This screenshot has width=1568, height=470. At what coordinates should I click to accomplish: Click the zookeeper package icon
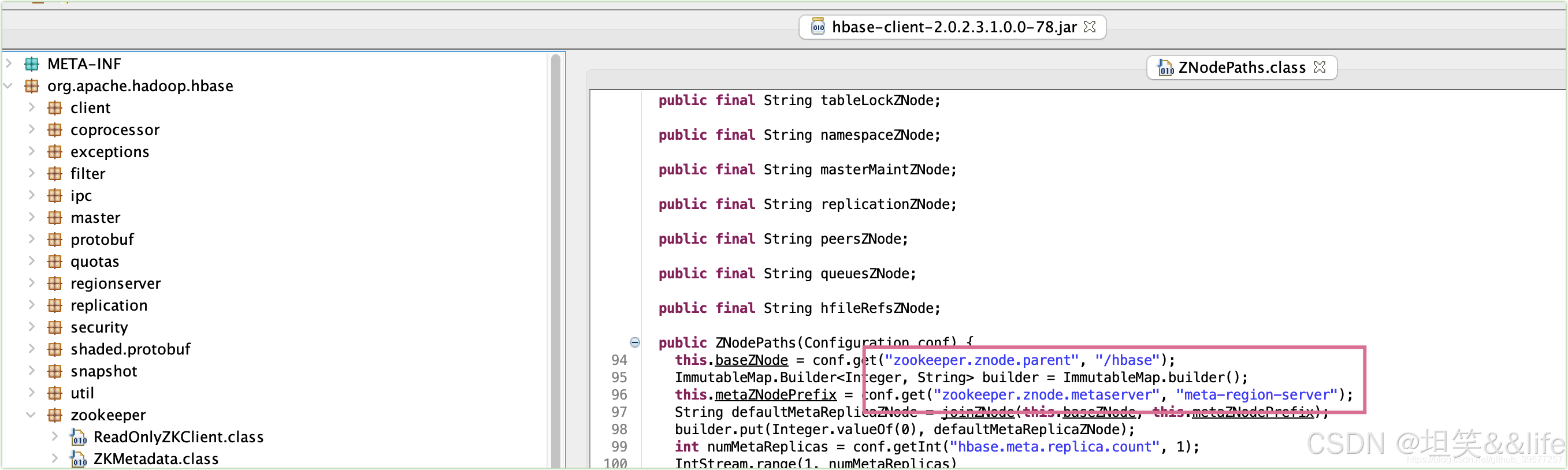(x=55, y=414)
